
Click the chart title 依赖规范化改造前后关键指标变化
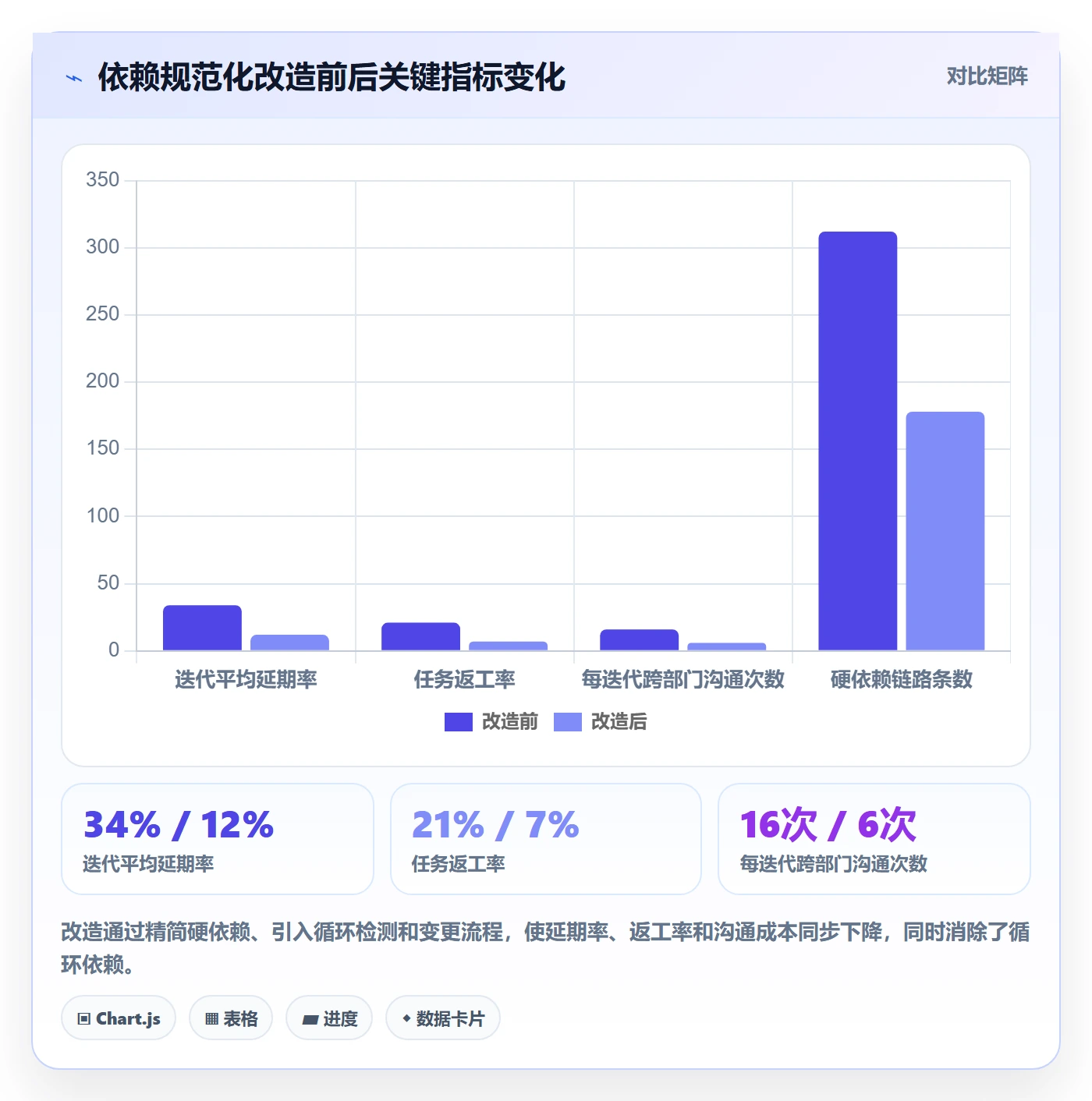pyautogui.click(x=331, y=77)
